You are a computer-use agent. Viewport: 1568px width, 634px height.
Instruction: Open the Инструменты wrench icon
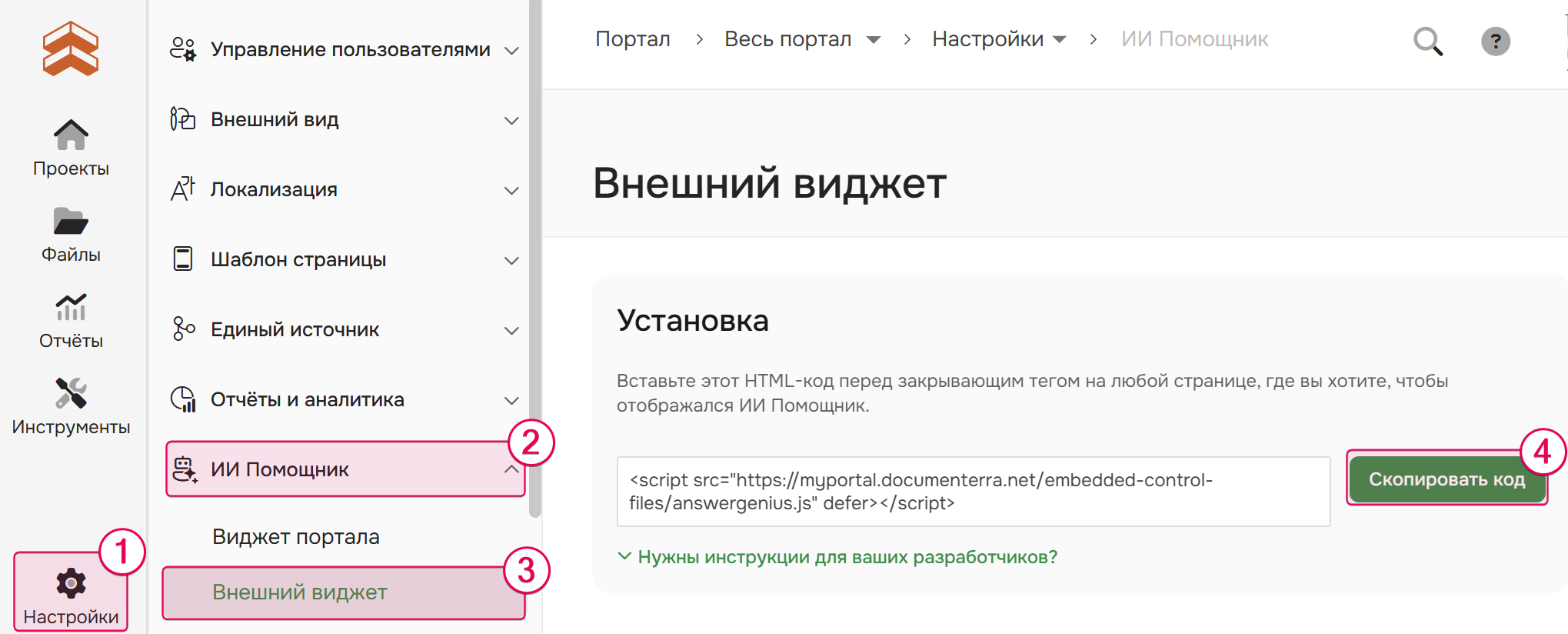coord(71,393)
